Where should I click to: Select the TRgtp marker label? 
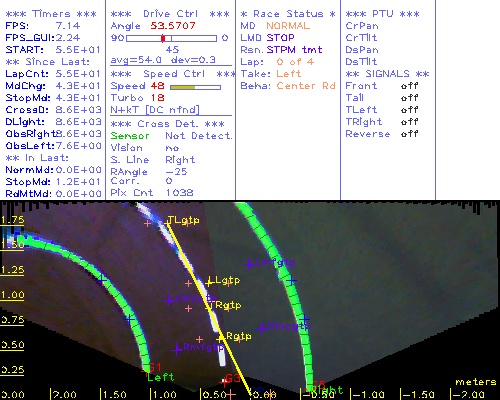click(x=225, y=305)
